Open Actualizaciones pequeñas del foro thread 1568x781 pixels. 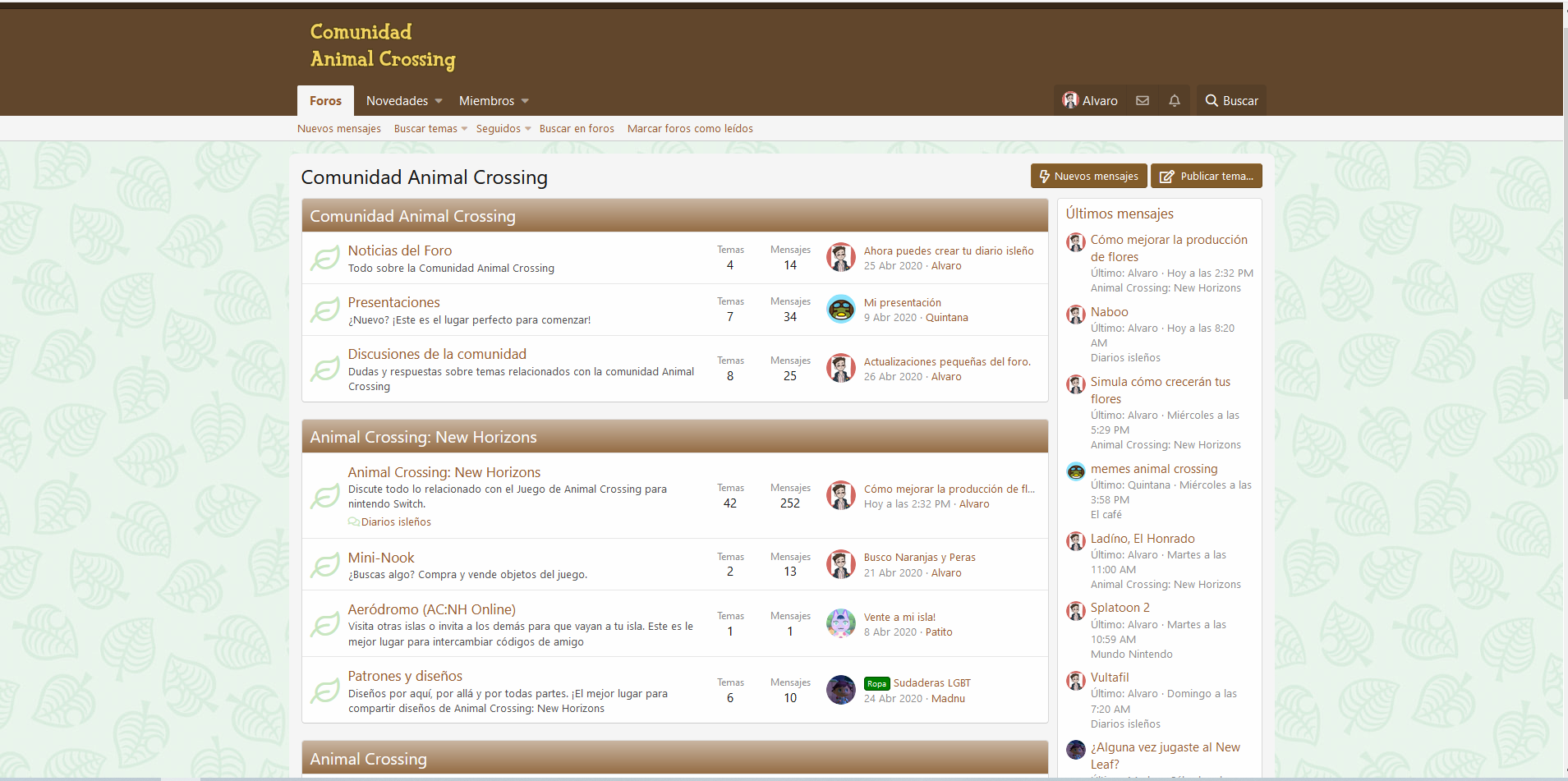coord(947,362)
